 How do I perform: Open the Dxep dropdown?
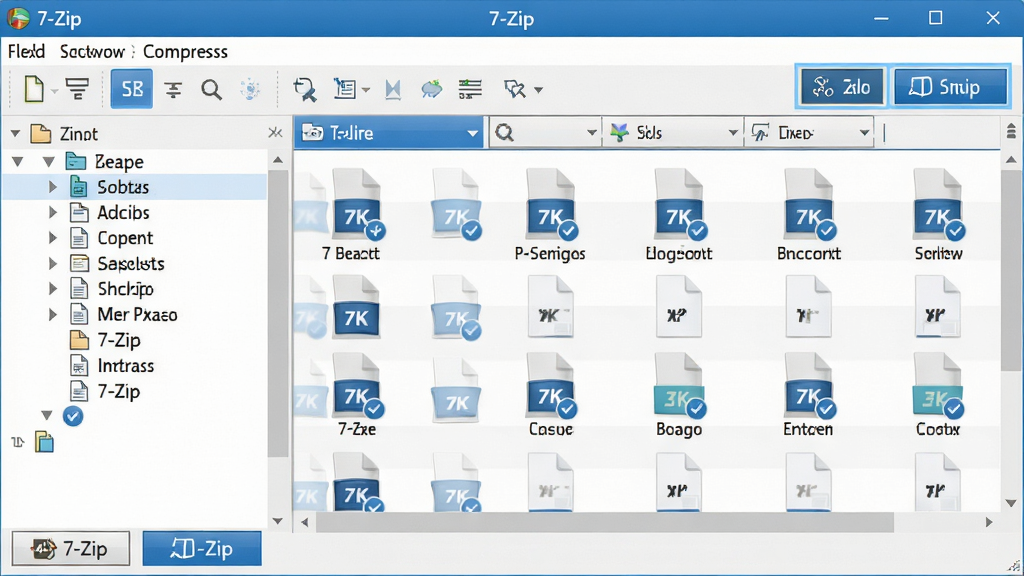[809, 133]
